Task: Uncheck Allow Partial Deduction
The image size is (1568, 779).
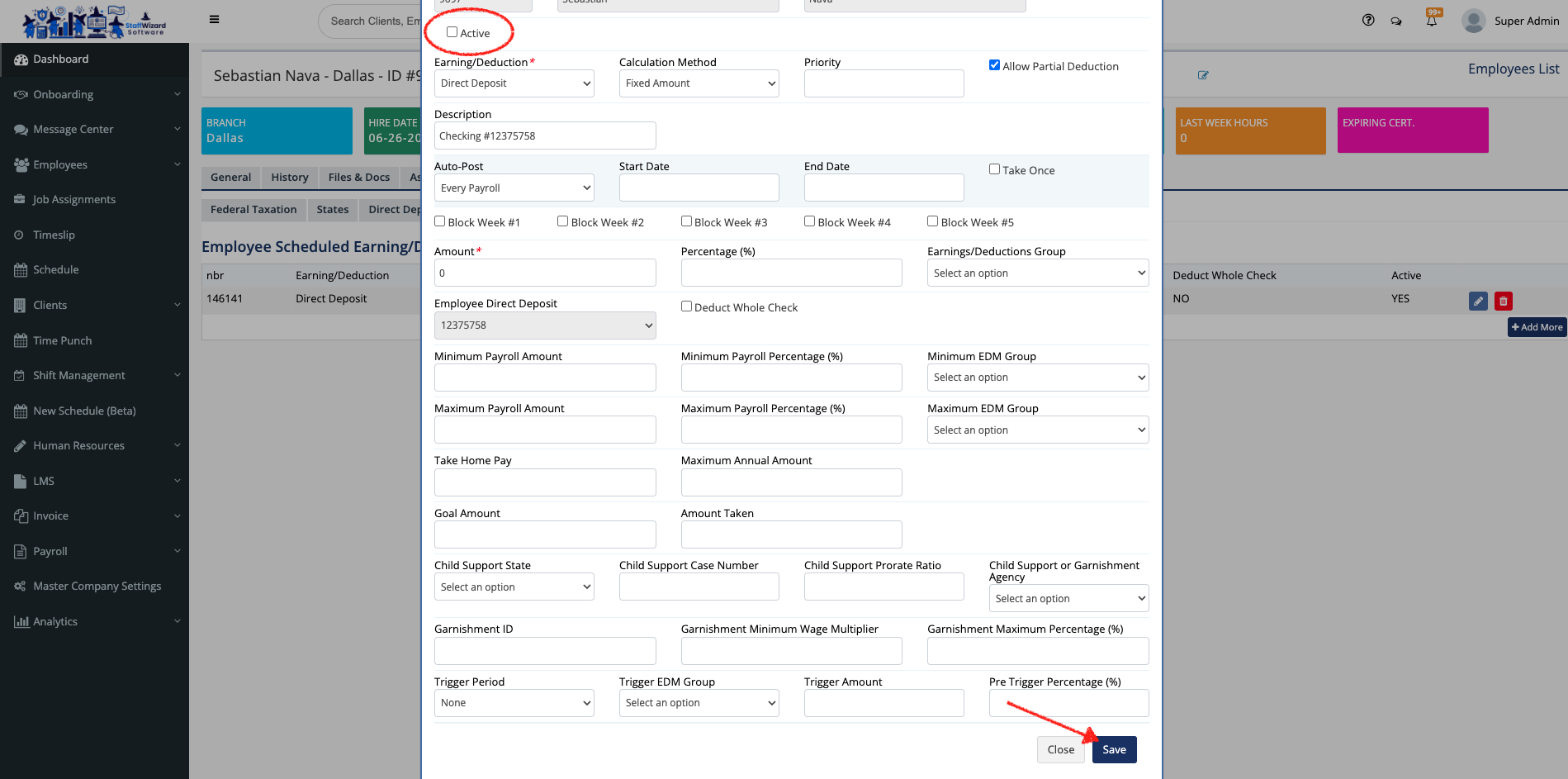Action: pyautogui.click(x=994, y=65)
